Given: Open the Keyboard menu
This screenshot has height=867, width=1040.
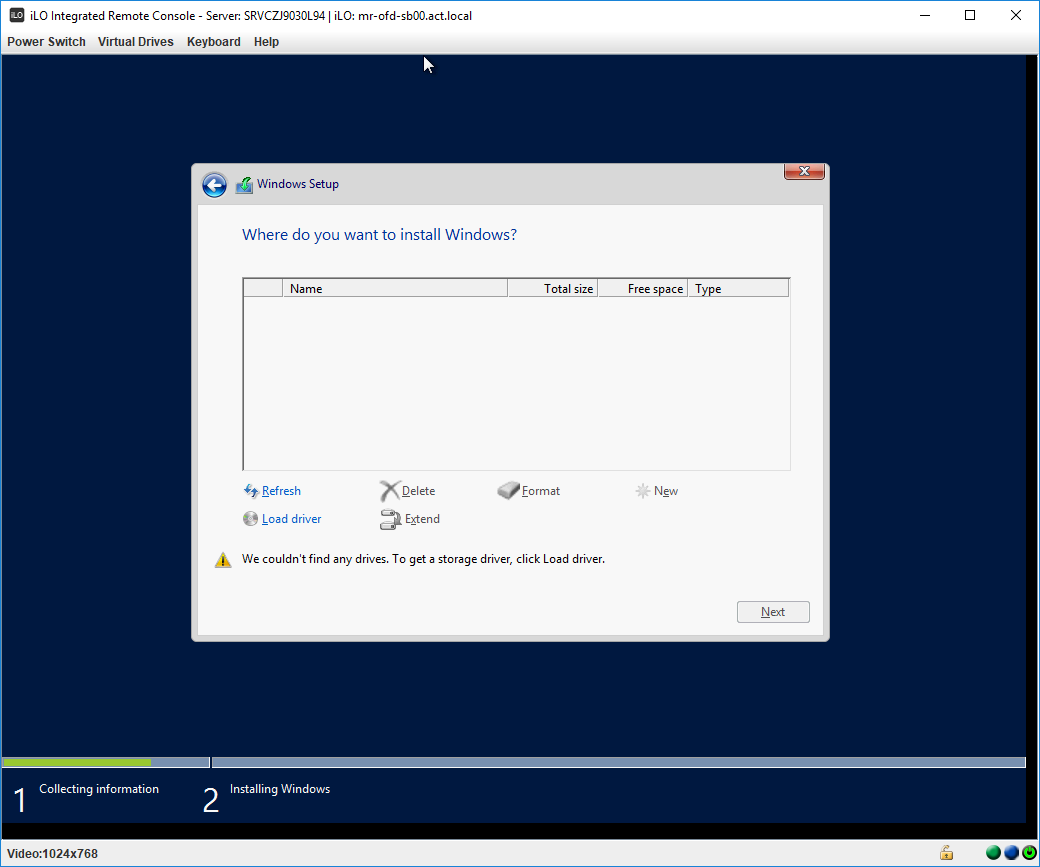Looking at the screenshot, I should (213, 42).
